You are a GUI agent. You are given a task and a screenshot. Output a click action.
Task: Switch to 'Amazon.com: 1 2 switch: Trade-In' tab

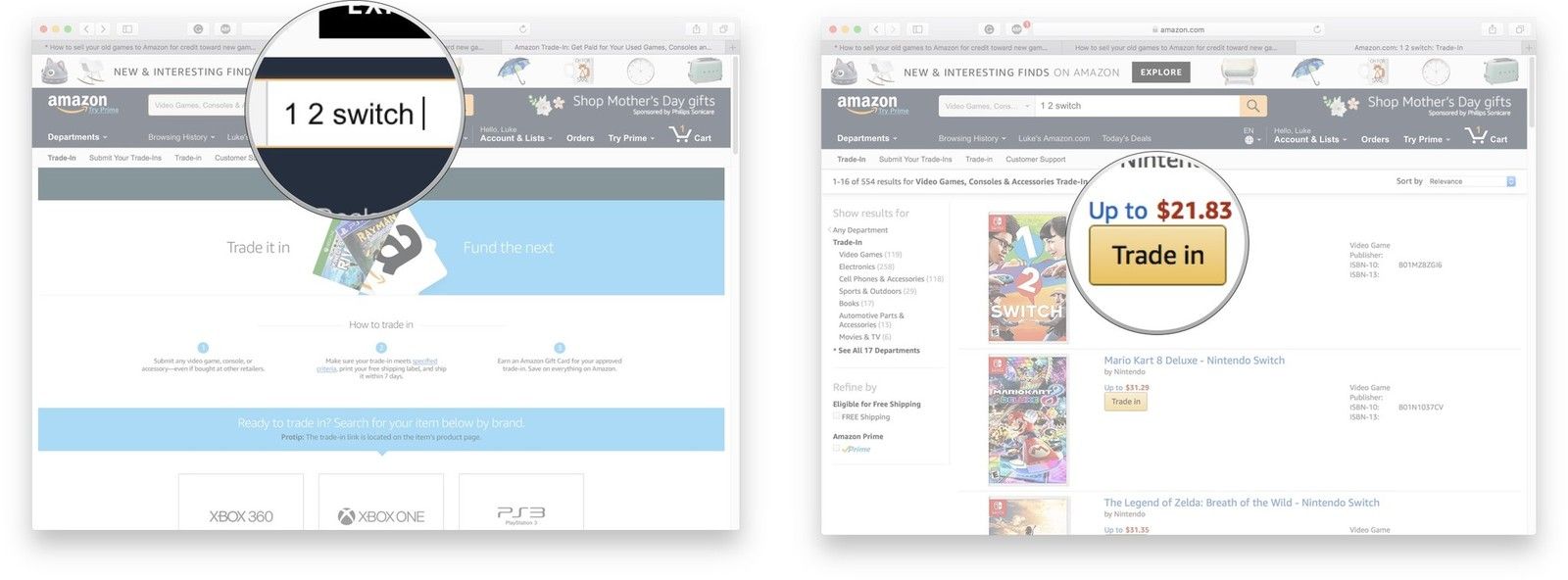click(1408, 47)
